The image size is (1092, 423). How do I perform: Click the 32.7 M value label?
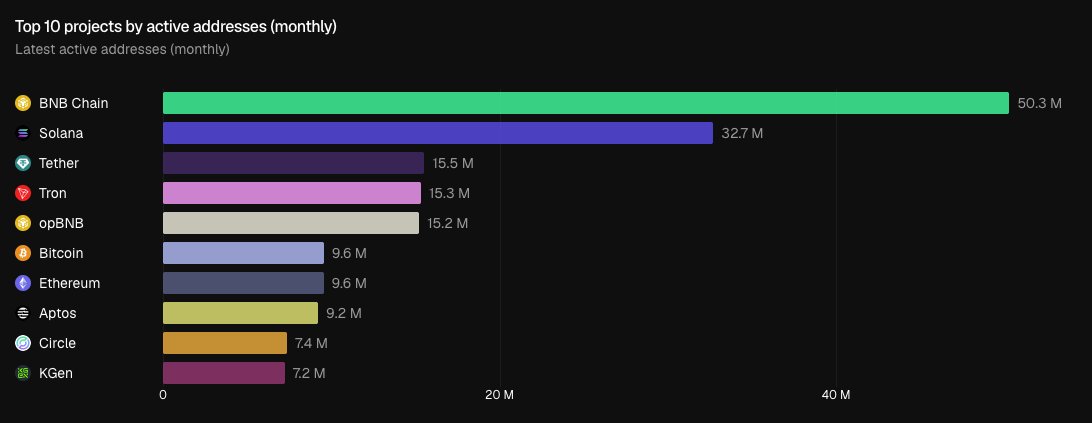click(742, 133)
